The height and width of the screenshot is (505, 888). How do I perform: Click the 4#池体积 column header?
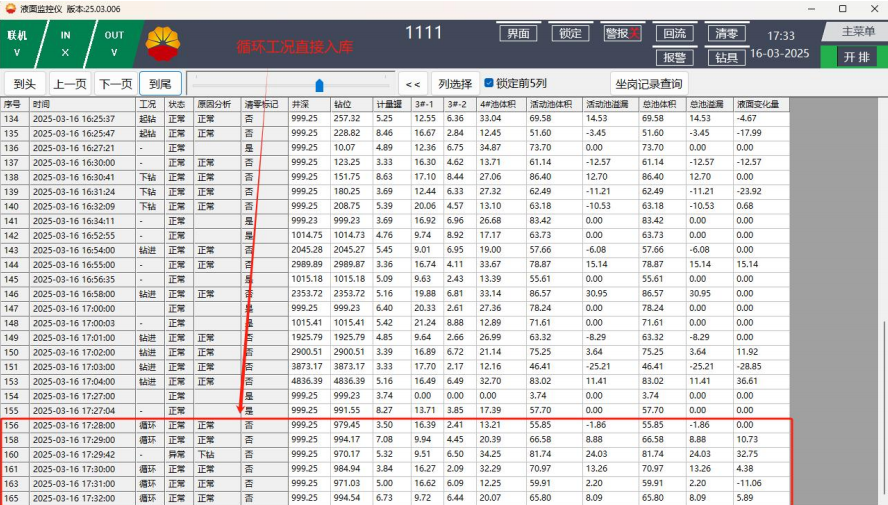[501, 104]
